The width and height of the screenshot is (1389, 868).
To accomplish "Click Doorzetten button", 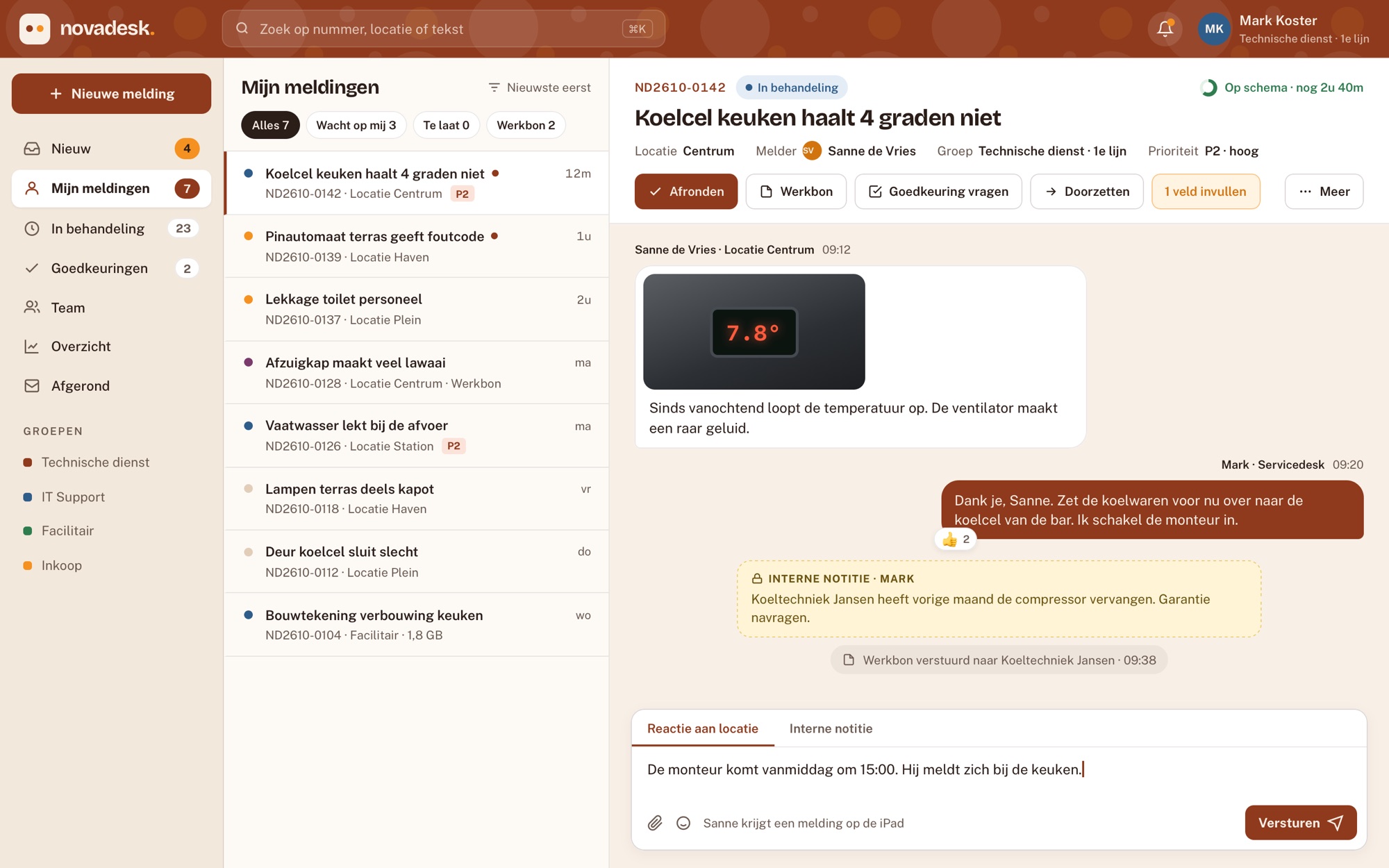I will [1087, 192].
